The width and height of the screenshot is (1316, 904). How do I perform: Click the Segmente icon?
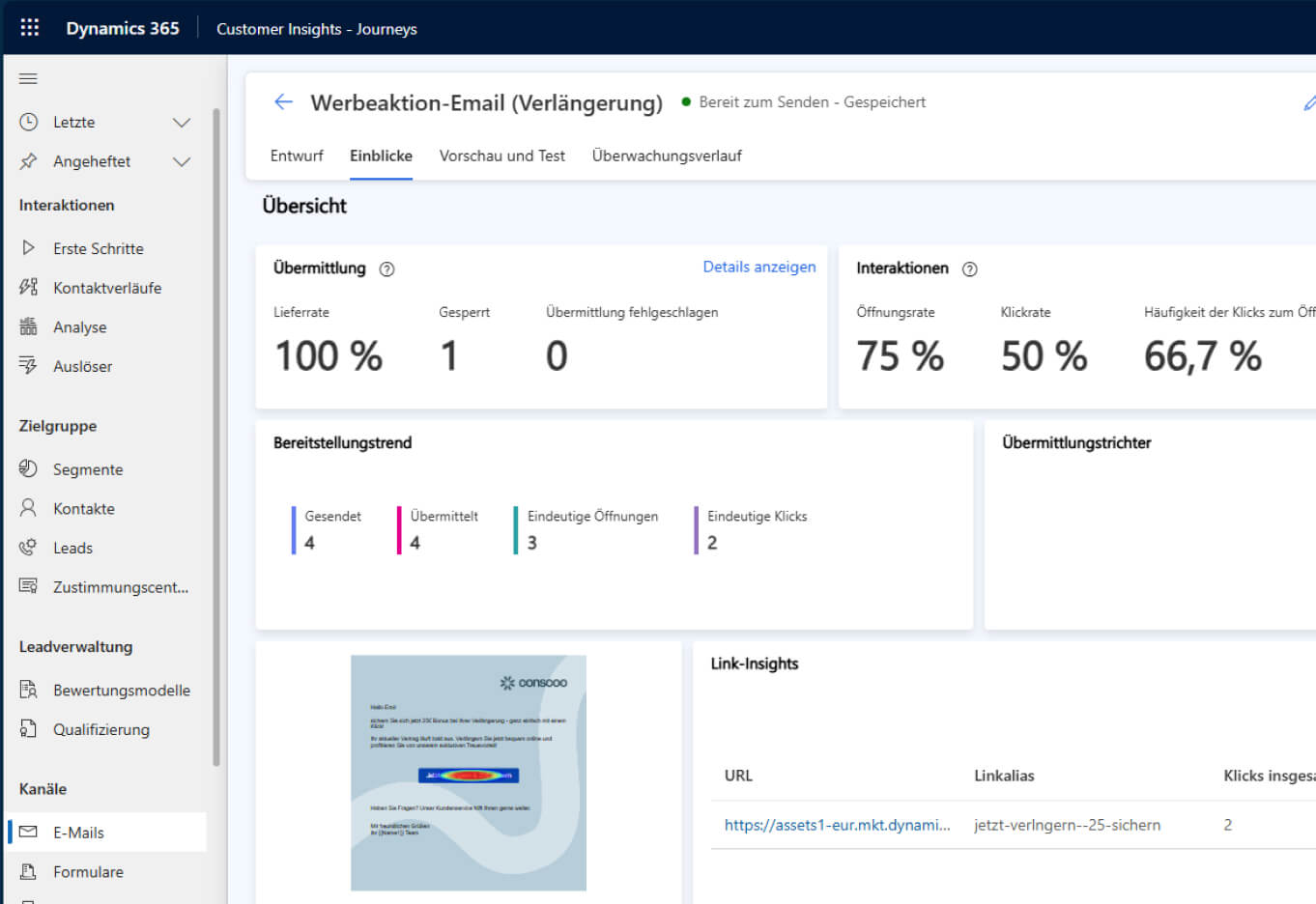click(x=29, y=468)
